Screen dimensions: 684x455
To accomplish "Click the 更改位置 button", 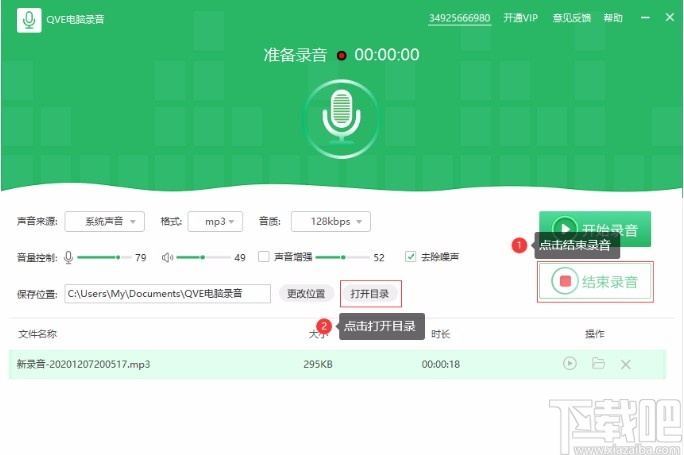I will click(x=306, y=294).
